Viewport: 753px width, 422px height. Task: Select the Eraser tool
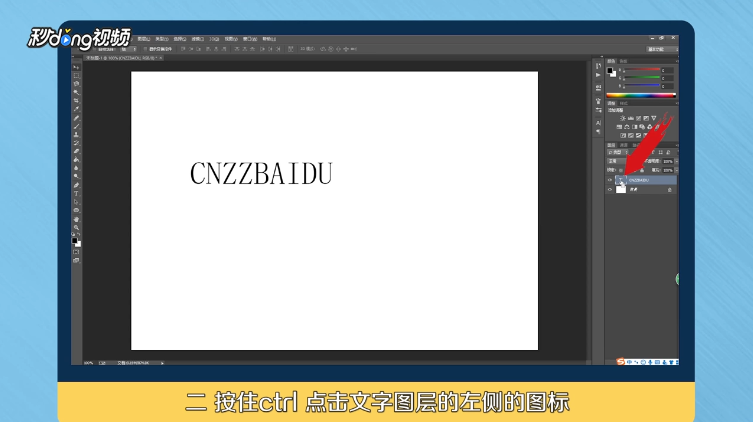76,151
